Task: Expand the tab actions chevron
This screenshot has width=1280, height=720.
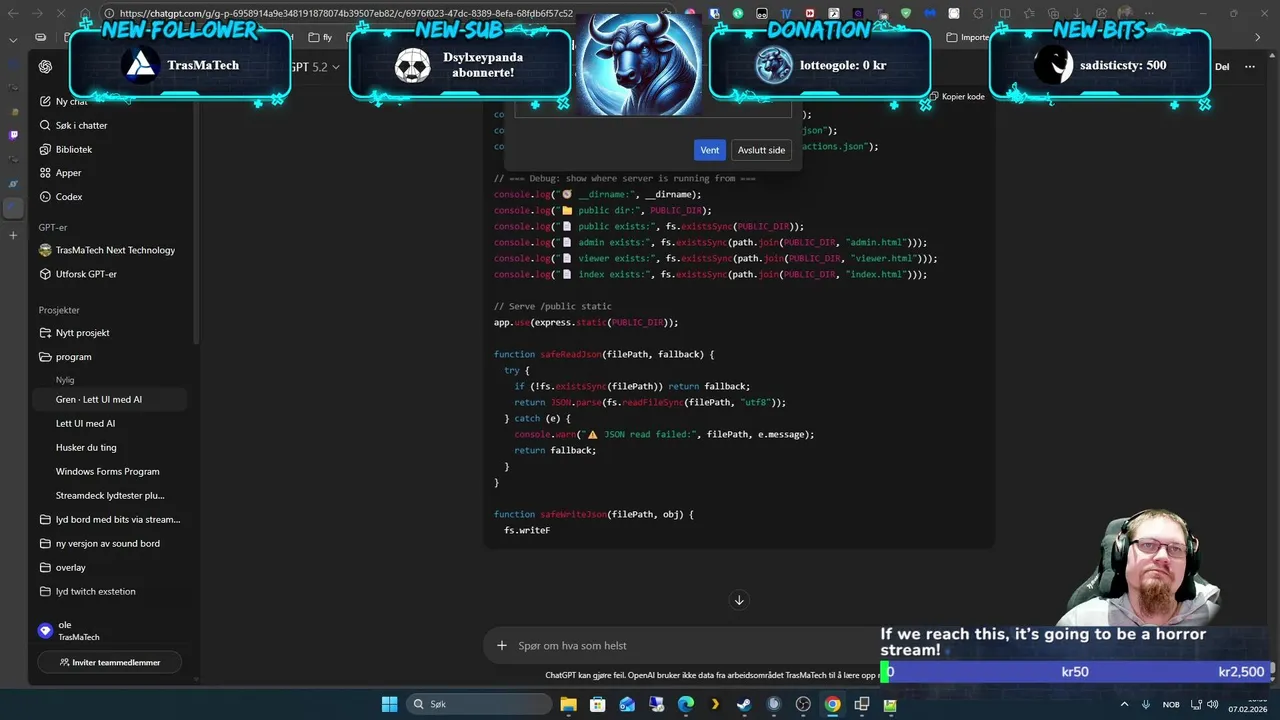Action: pos(13,40)
